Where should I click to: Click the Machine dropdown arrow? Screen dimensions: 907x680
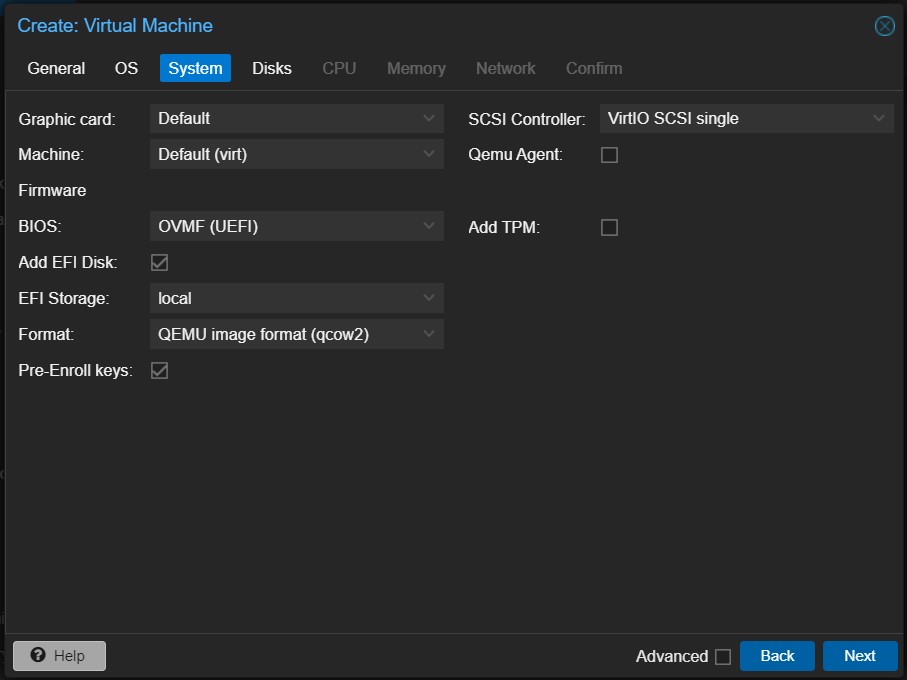click(429, 154)
